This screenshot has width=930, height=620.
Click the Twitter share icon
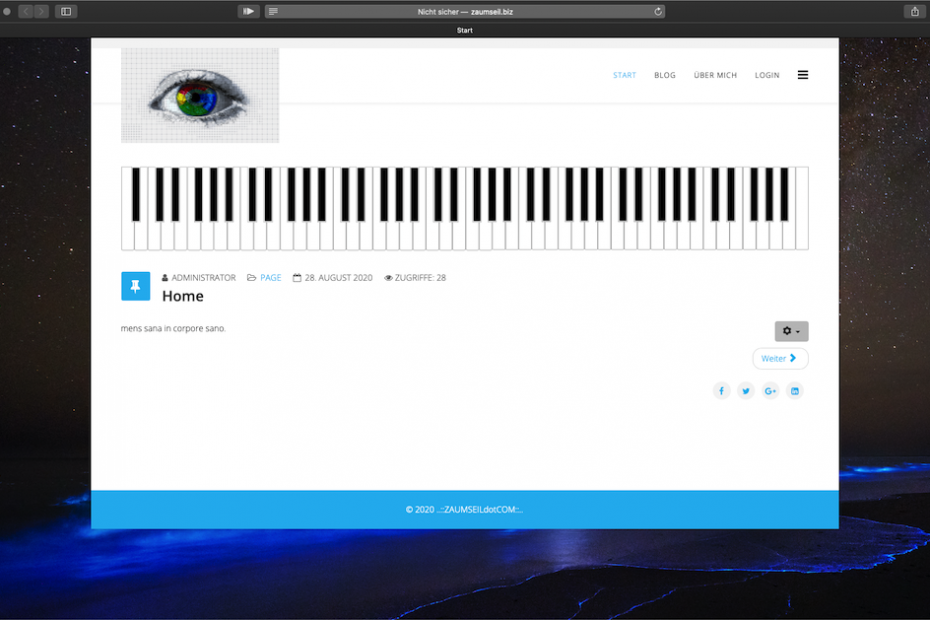tap(746, 391)
